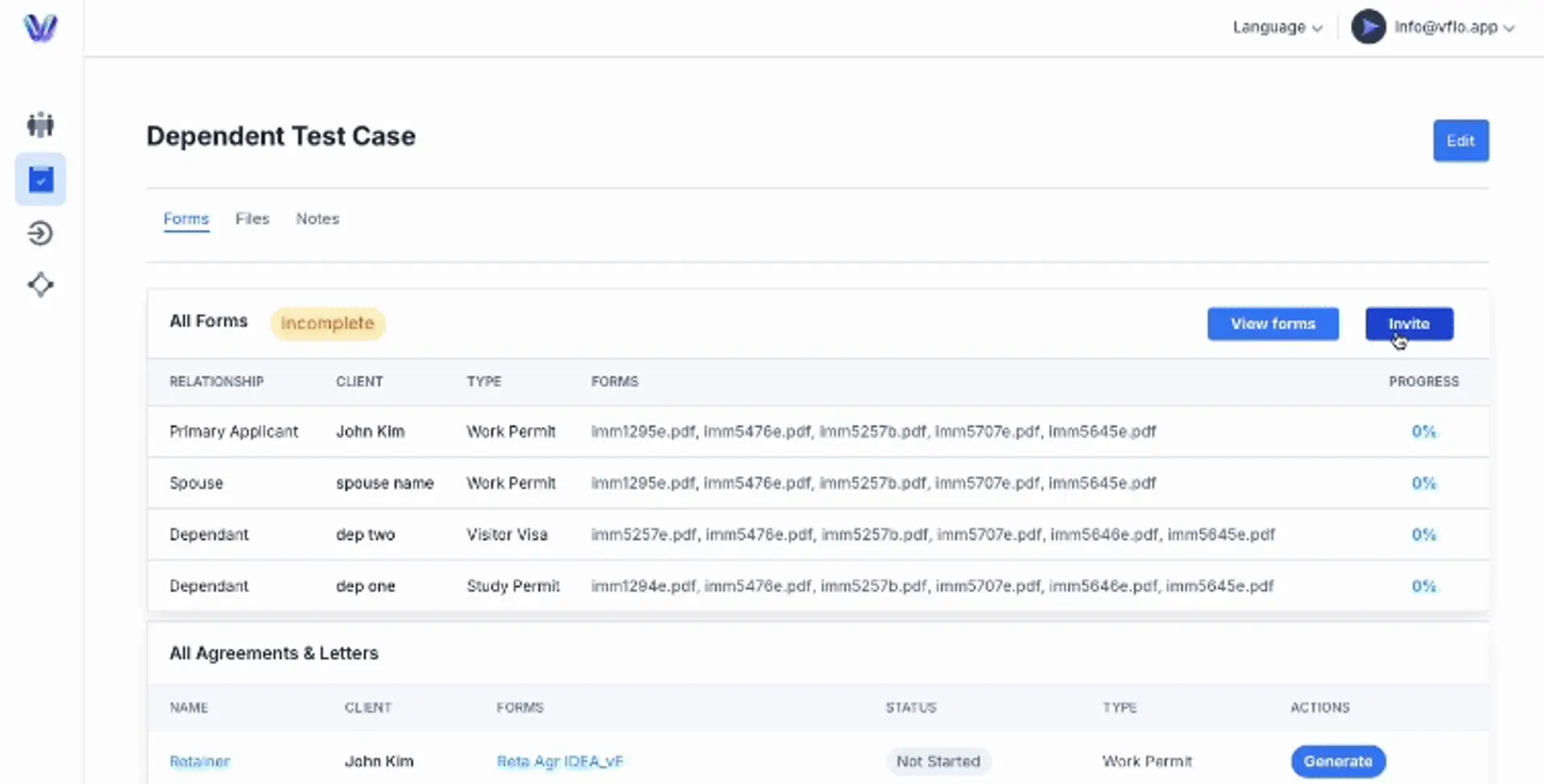Select the cases checkmark icon in sidebar
This screenshot has height=784, width=1544.
point(40,179)
